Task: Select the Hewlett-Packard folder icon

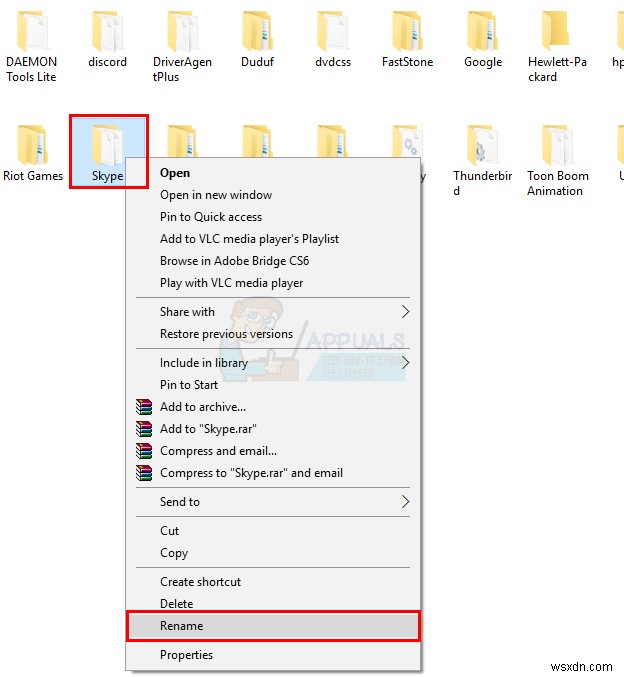Action: click(557, 31)
